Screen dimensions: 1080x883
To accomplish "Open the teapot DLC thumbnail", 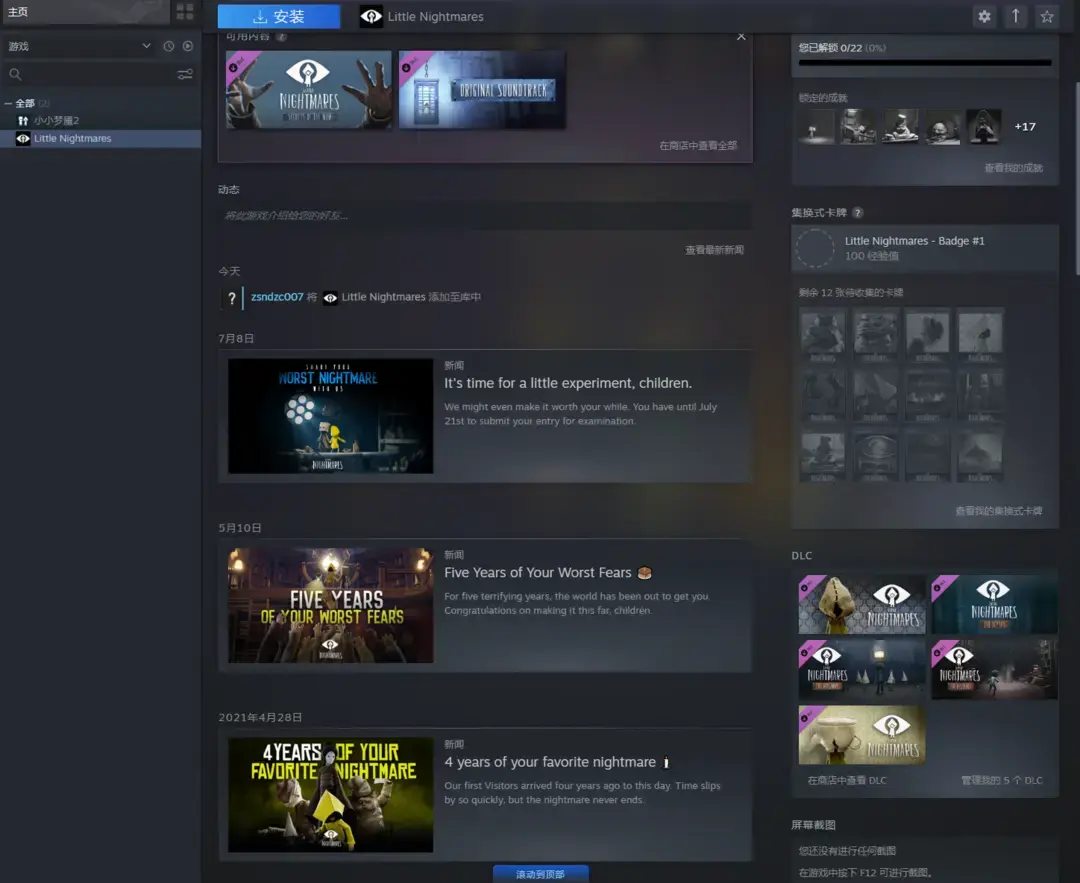I will [862, 734].
